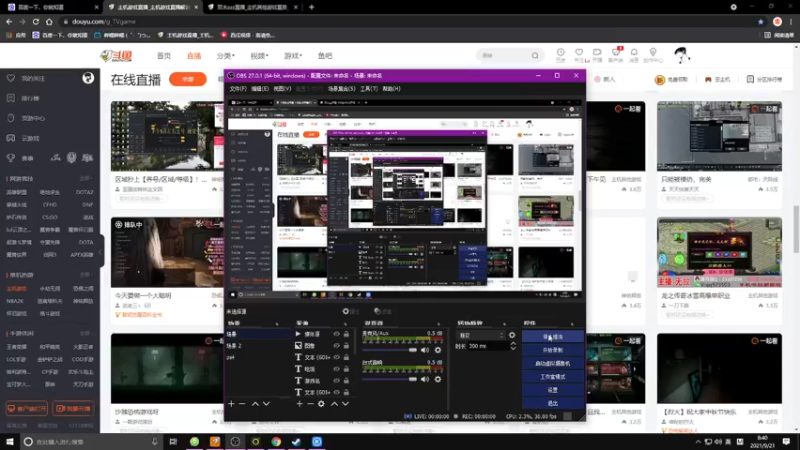
Task: Toggle visibility of first 文本 (GDI+) source
Action: tap(336, 357)
